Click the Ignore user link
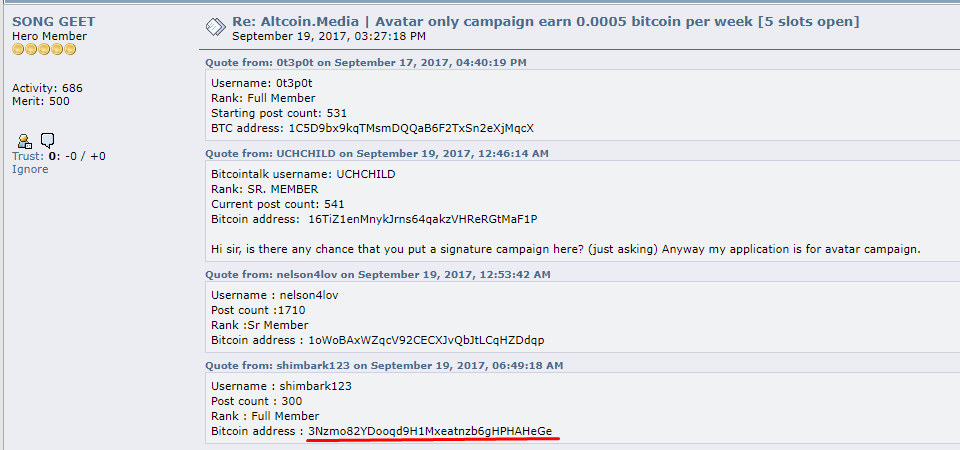Viewport: 960px width, 450px height. pos(30,170)
